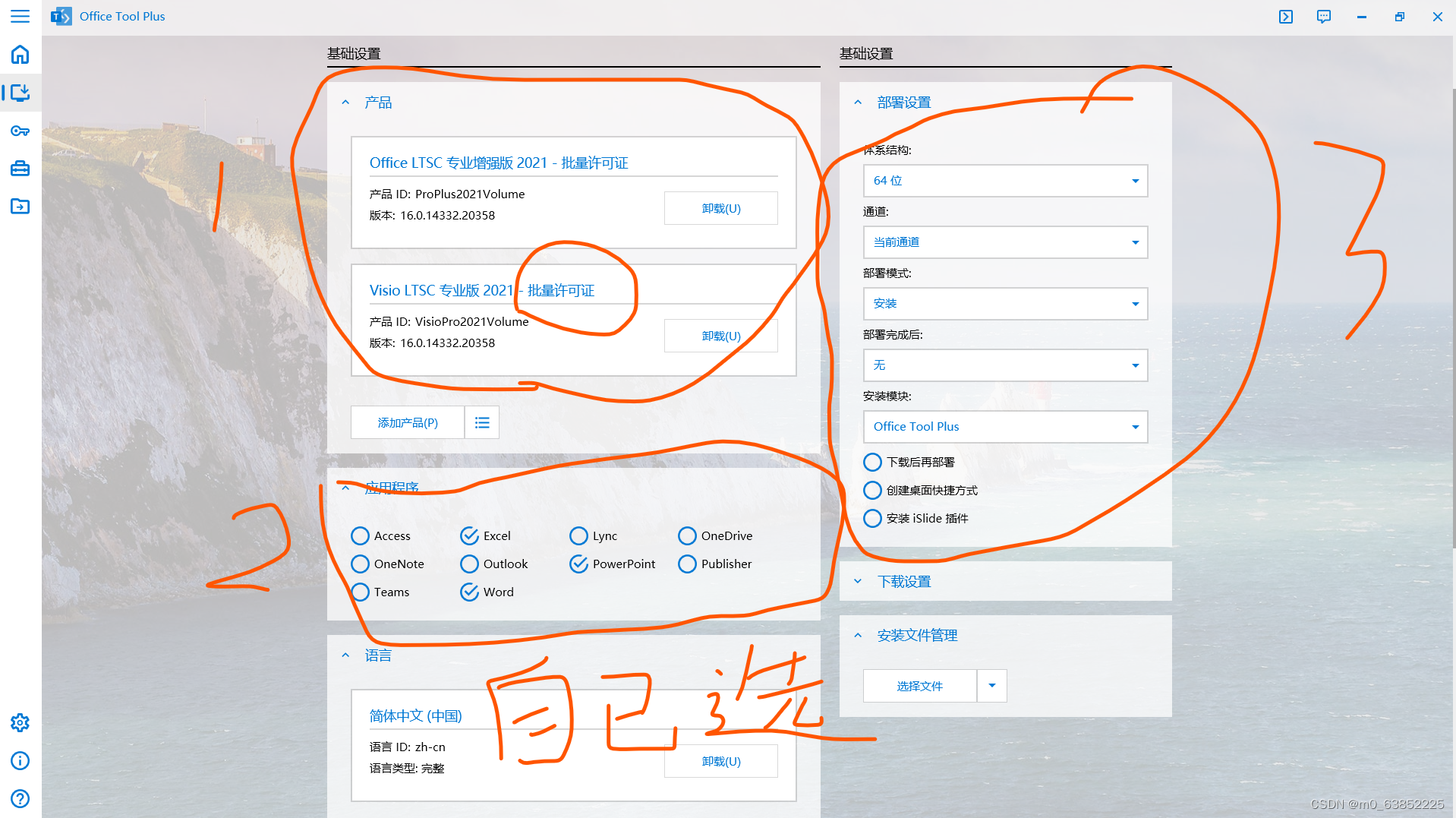Image resolution: width=1456 pixels, height=818 pixels.
Task: Expand the 下载设置 section
Action: pos(859,582)
